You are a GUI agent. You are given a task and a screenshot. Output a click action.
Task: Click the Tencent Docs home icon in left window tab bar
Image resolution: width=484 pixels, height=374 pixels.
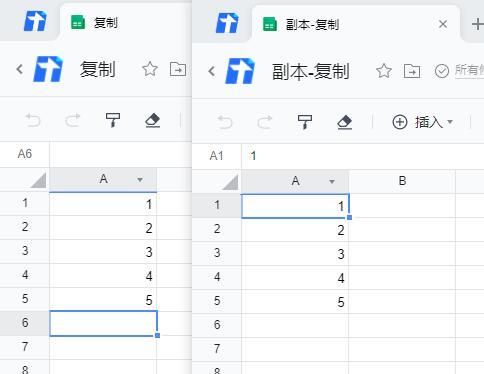click(x=35, y=21)
